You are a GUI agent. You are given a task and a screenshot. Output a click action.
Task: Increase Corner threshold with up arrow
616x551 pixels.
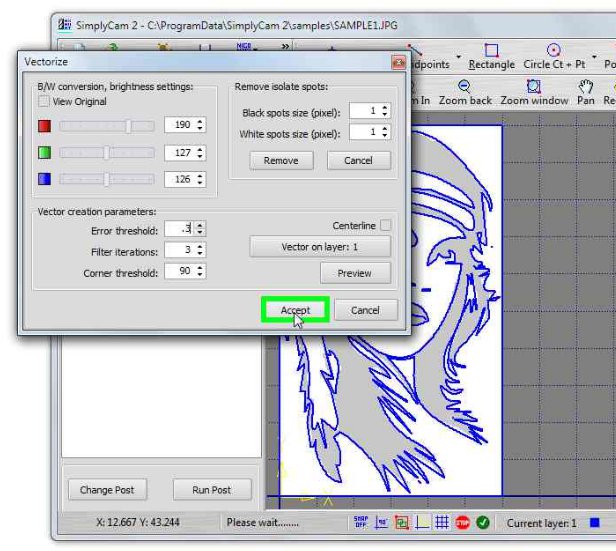click(200, 267)
